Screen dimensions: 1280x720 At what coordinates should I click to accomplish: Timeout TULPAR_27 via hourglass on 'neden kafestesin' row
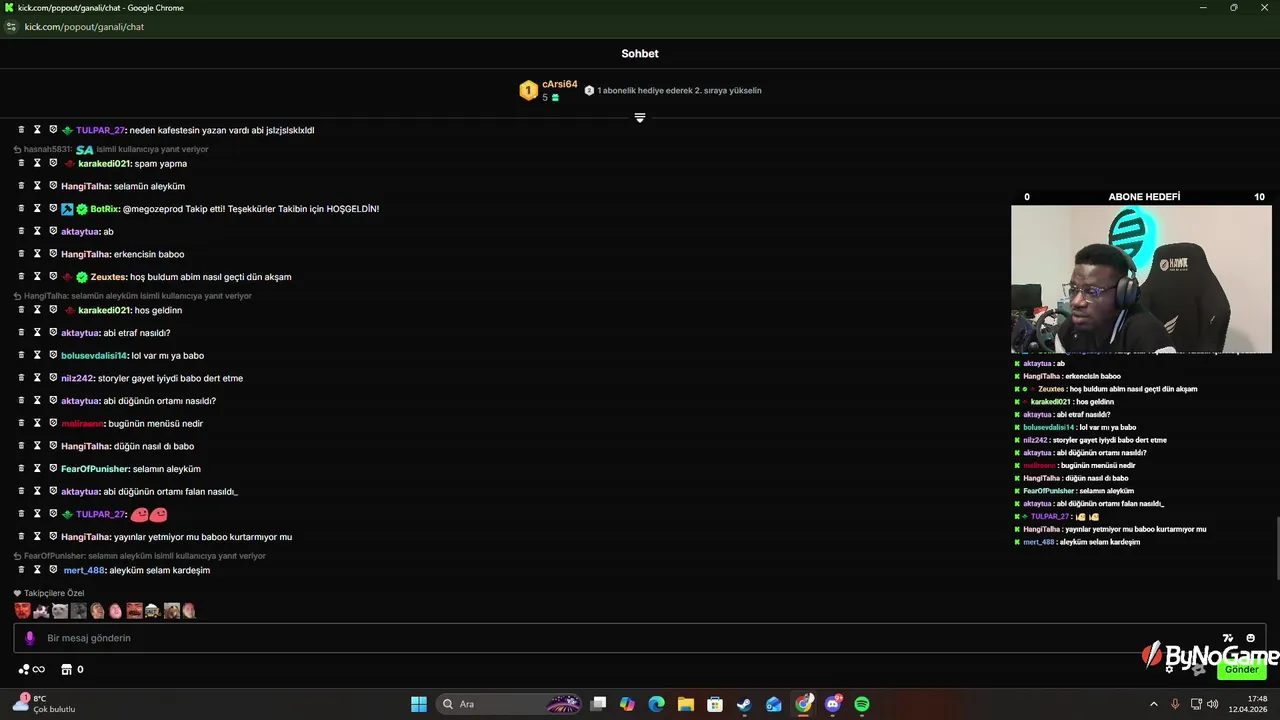pyautogui.click(x=37, y=130)
